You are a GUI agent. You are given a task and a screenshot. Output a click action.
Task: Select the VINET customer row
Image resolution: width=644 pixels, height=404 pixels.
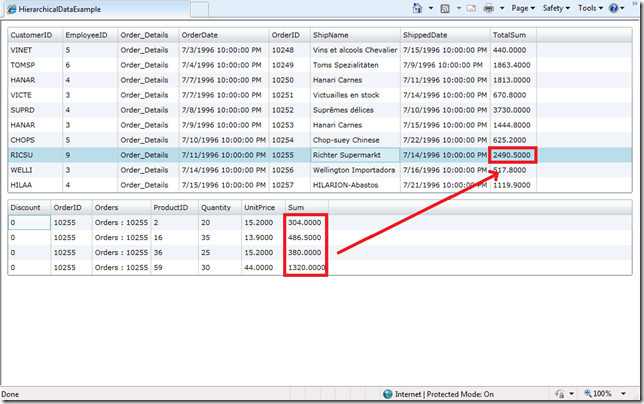(x=34, y=49)
